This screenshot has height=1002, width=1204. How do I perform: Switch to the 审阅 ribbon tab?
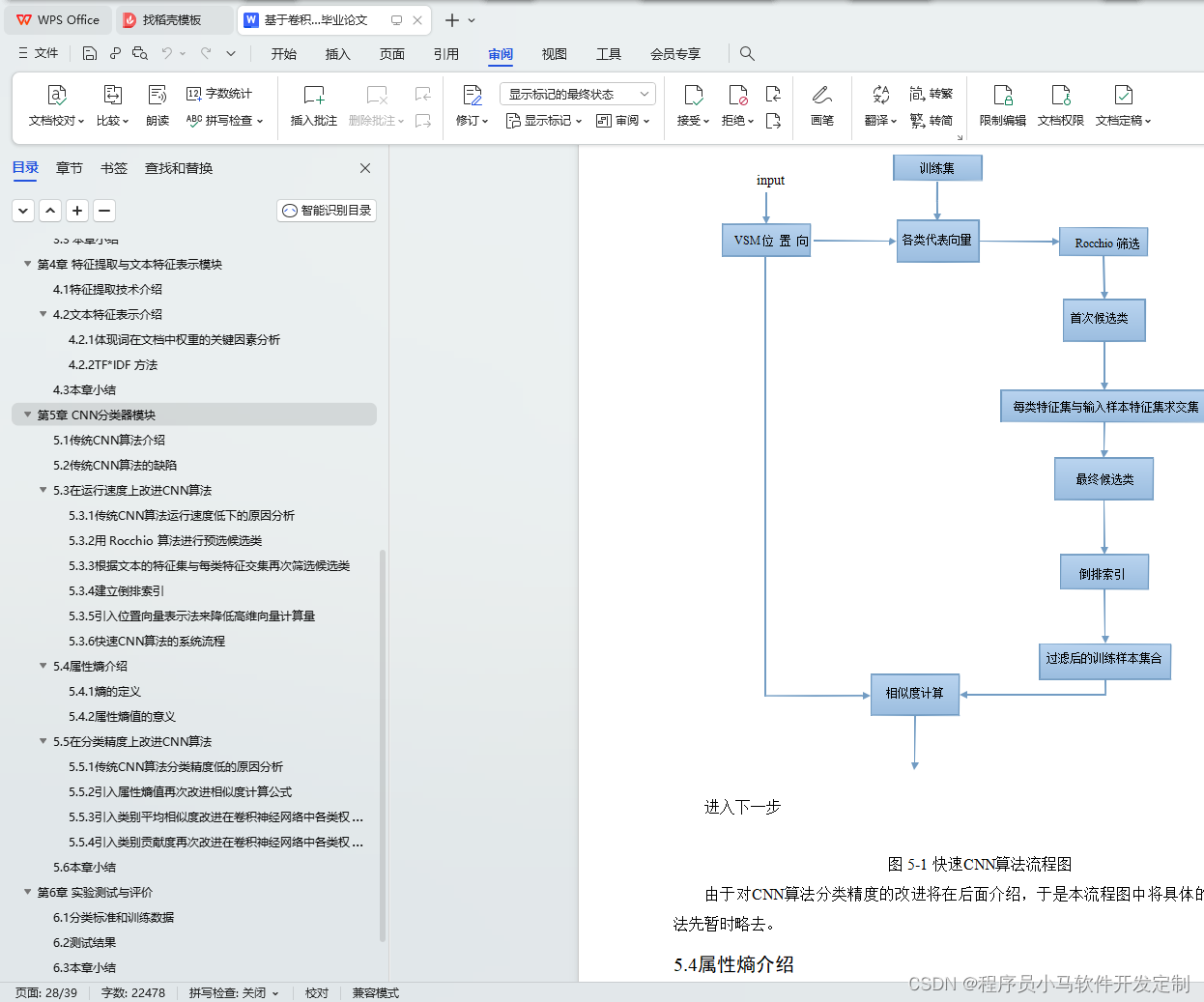[500, 54]
